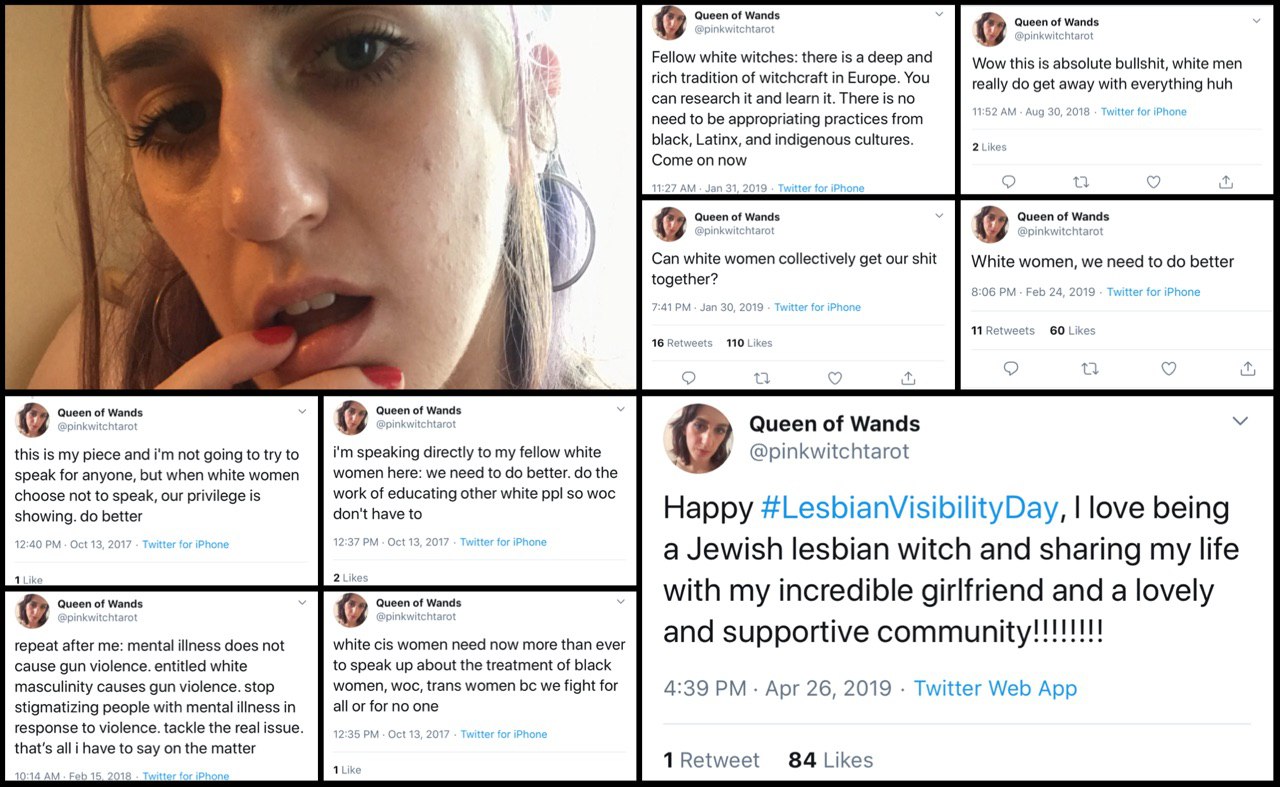Share the Aug 30, 2018 tweet
1280x787 pixels.
click(1226, 182)
